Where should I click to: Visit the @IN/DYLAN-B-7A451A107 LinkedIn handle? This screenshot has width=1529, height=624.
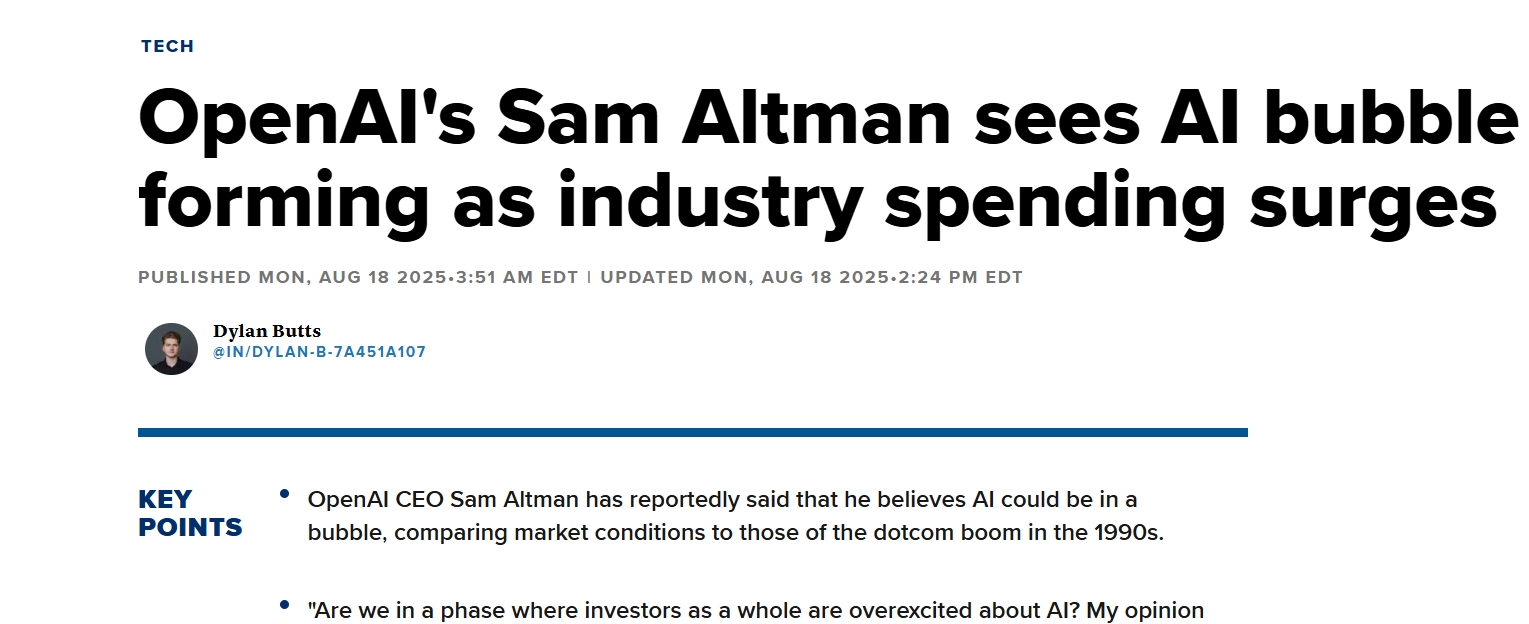(x=319, y=352)
